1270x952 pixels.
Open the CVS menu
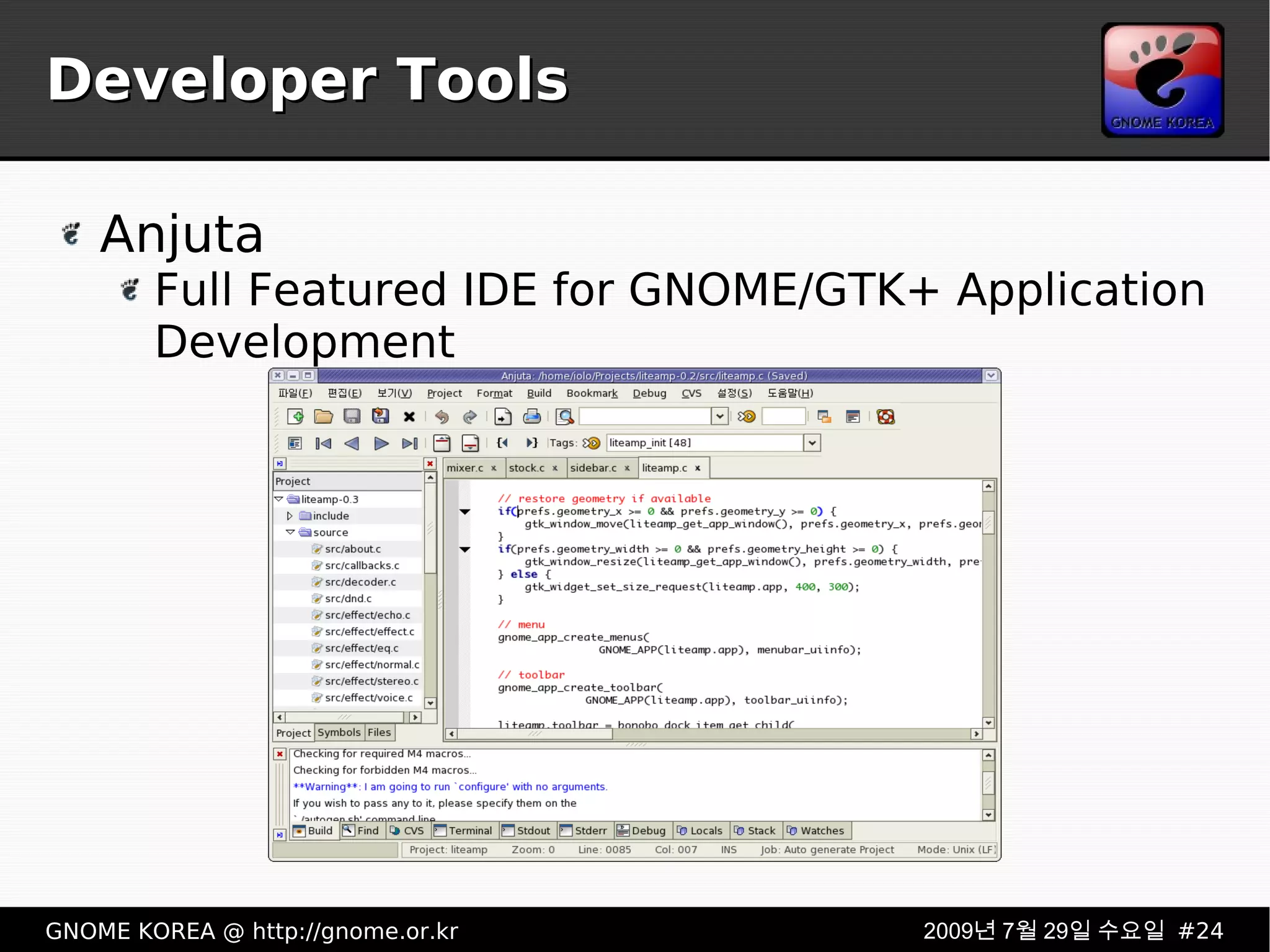click(x=691, y=393)
